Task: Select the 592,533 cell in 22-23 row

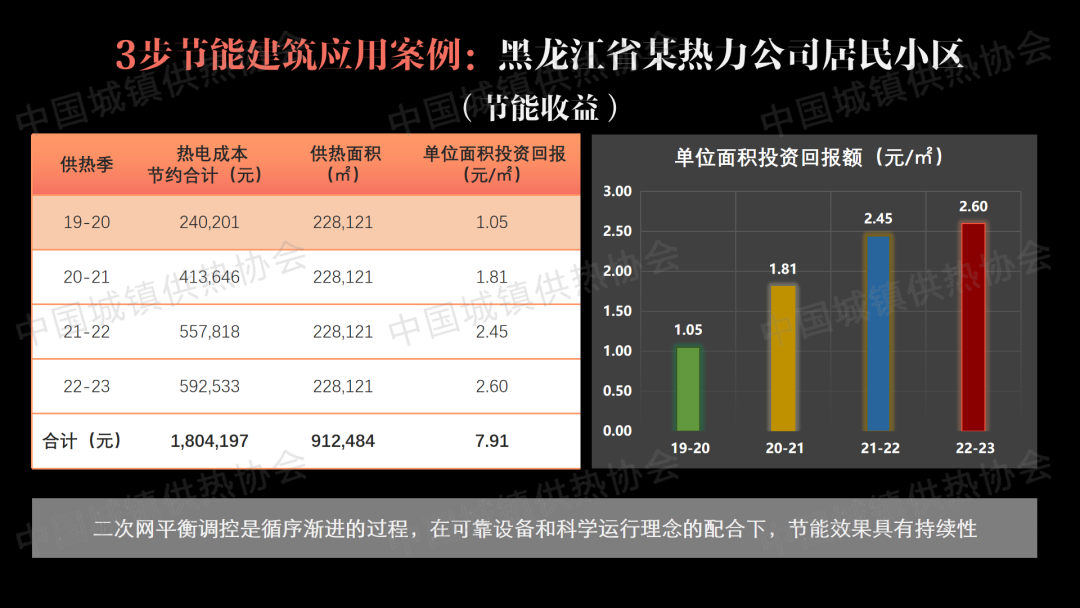Action: tap(210, 386)
